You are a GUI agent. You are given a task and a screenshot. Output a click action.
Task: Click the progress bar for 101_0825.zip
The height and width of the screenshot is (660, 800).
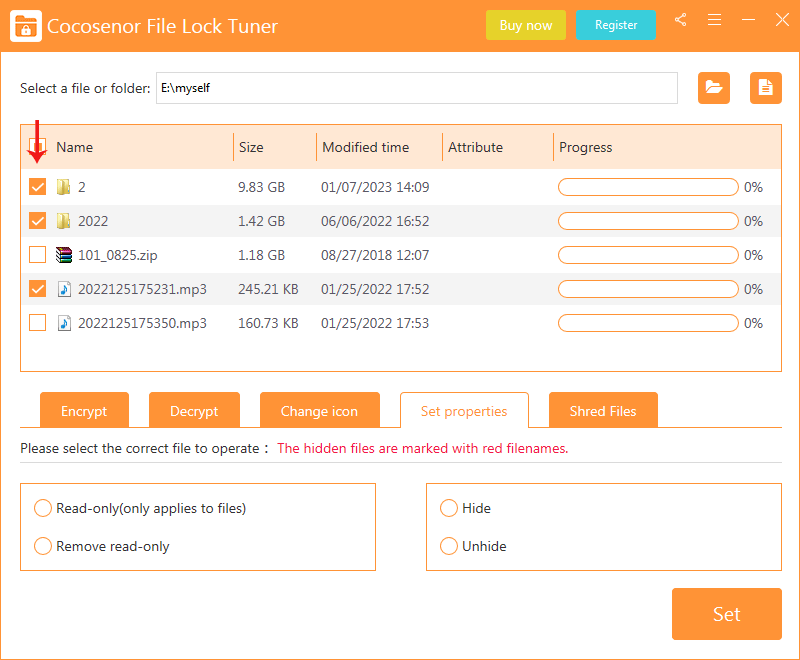pos(648,255)
